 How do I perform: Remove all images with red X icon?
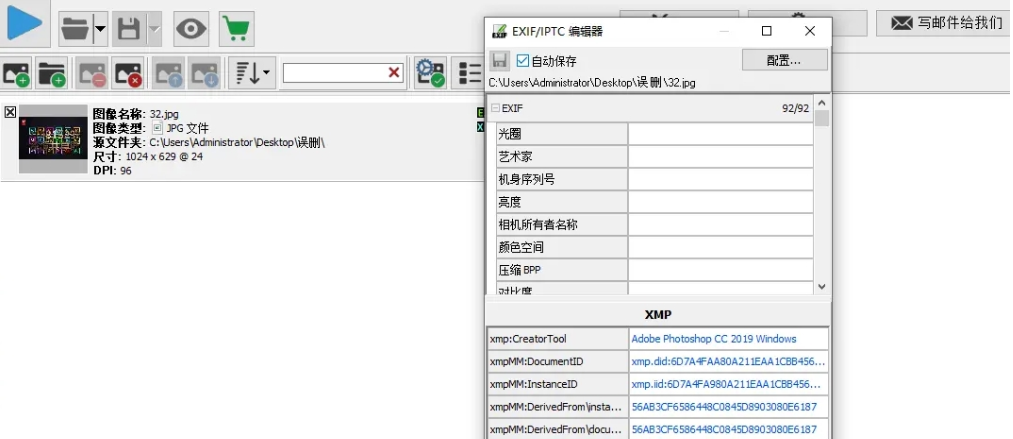tap(127, 73)
